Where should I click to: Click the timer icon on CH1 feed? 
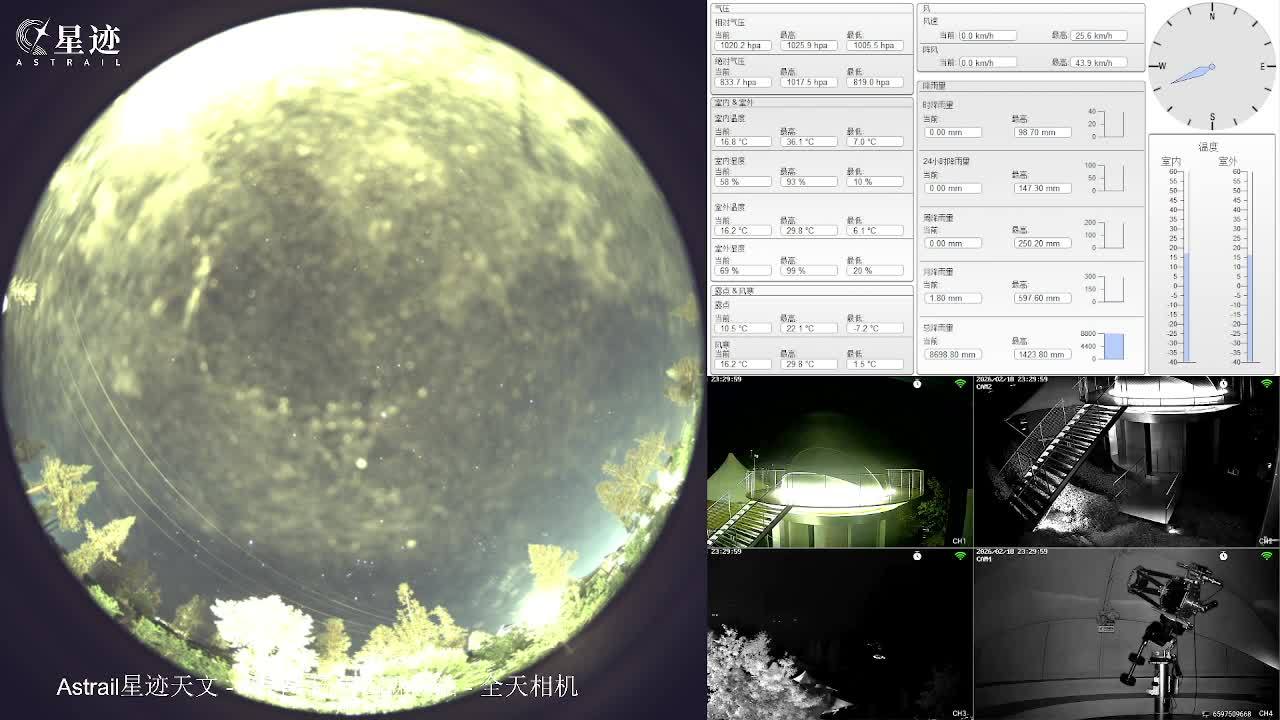click(917, 384)
